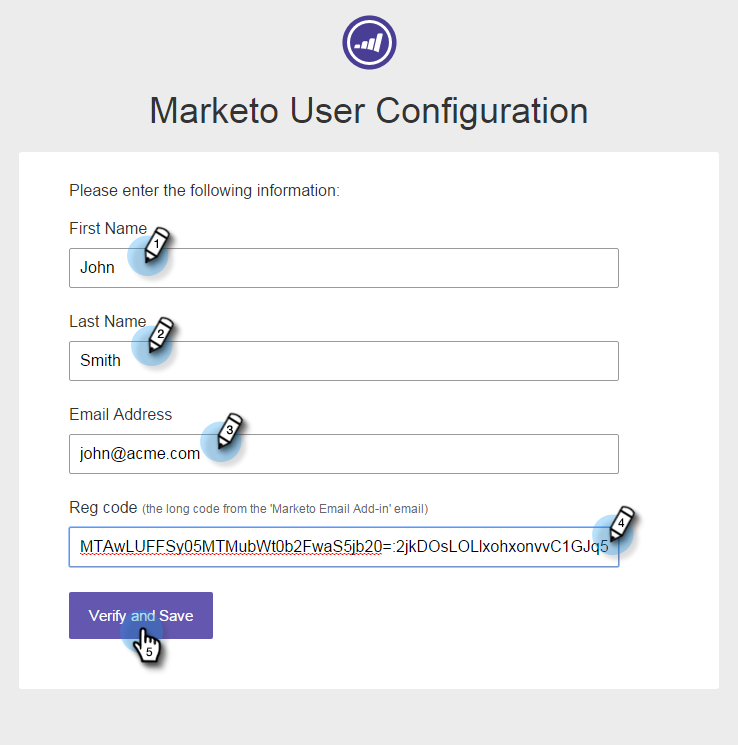Click the First Name label
This screenshot has width=738, height=745.
(107, 228)
